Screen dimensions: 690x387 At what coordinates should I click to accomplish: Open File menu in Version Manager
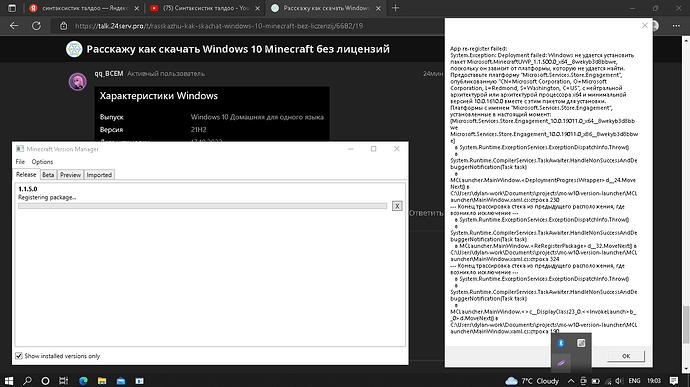[x=20, y=162]
